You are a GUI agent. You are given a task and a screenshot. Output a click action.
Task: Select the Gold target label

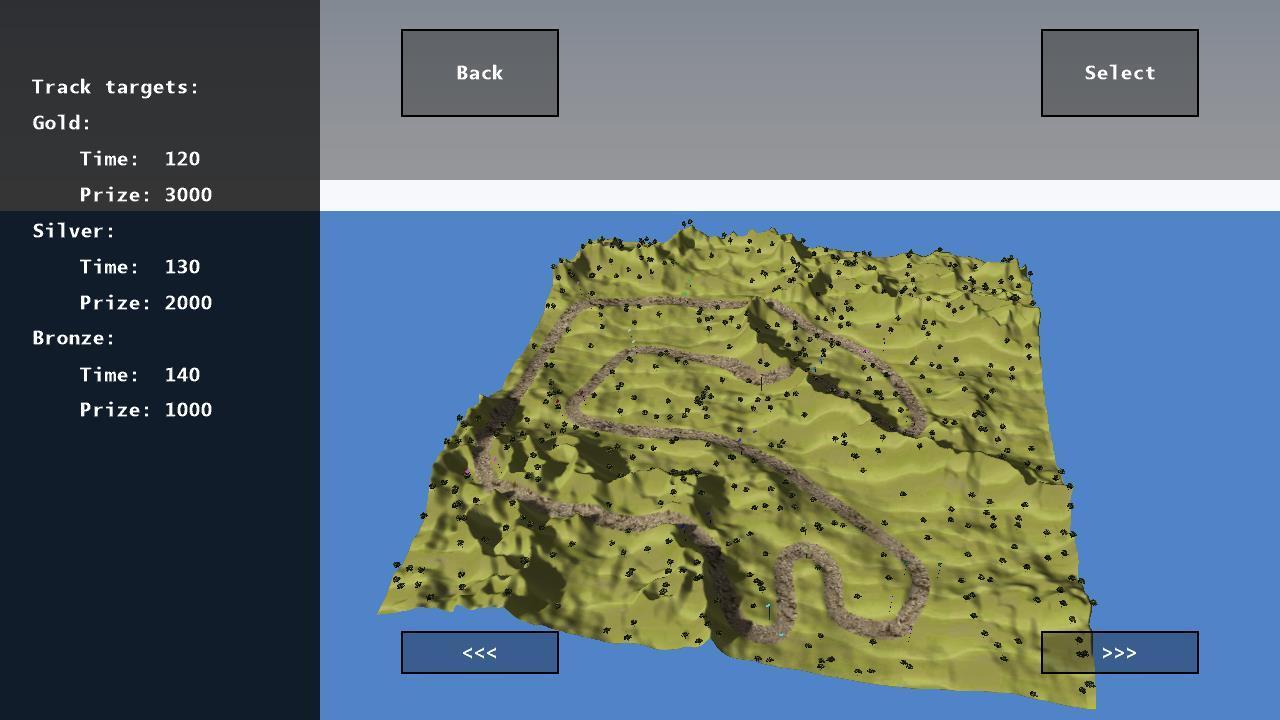click(x=62, y=123)
